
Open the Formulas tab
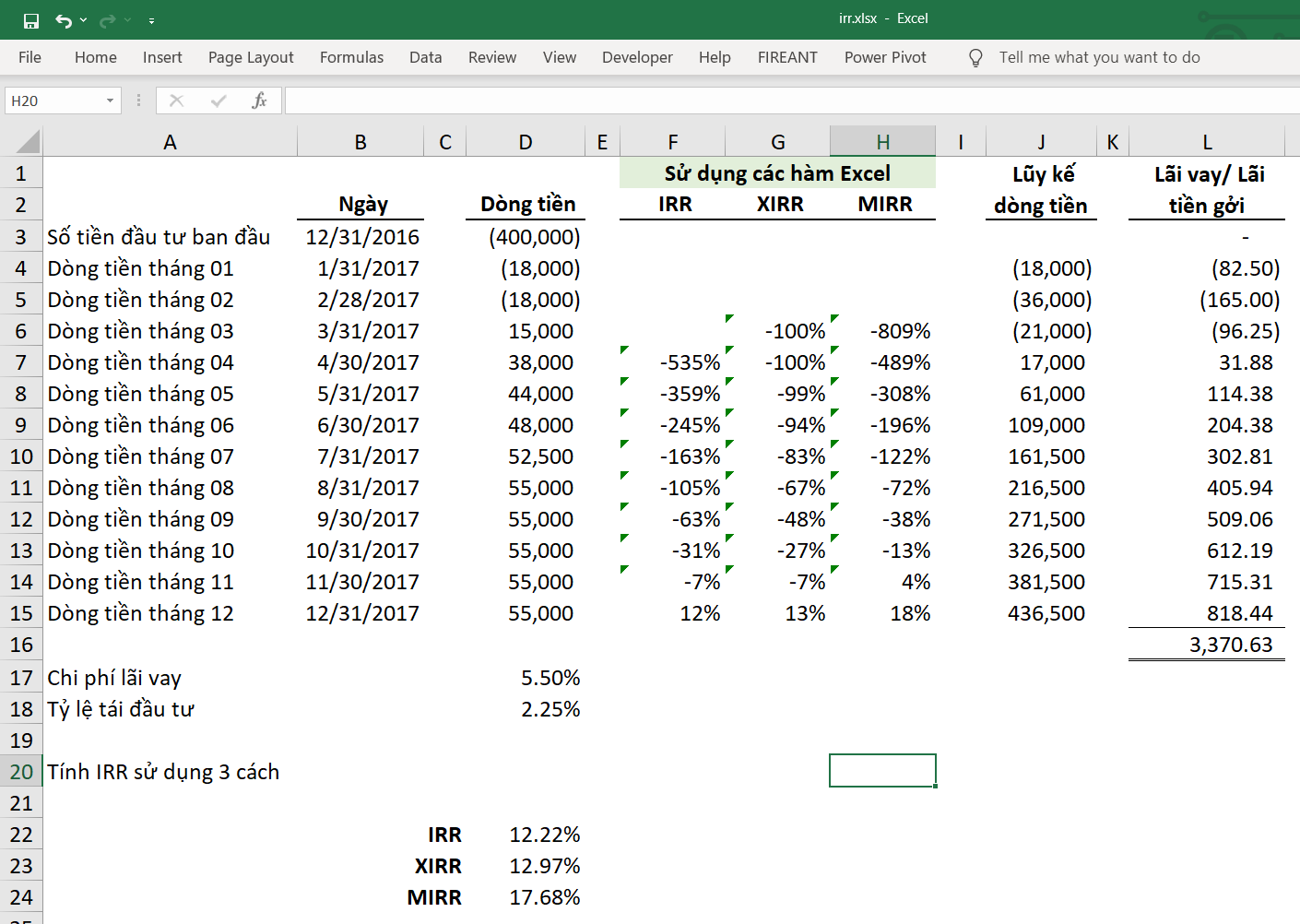coord(351,57)
